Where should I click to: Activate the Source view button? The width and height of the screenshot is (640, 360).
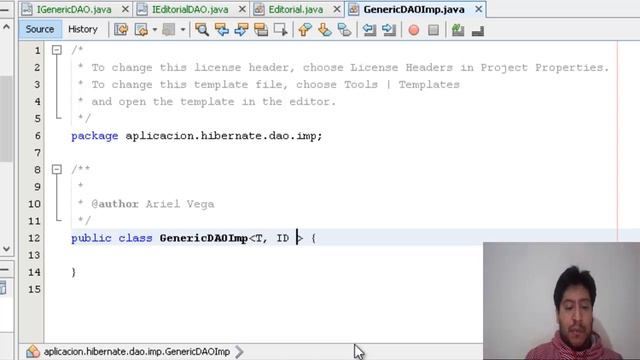[x=40, y=29]
